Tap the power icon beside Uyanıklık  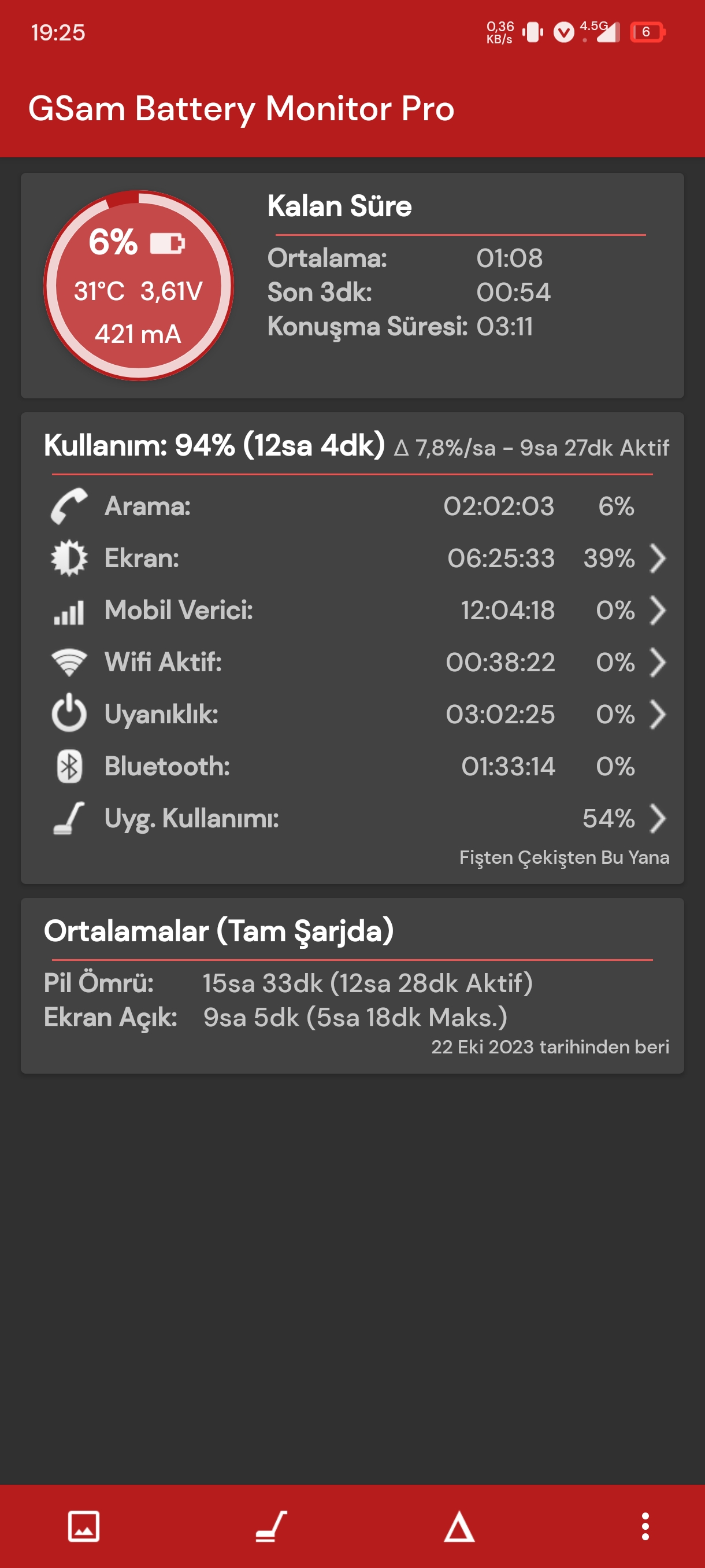[x=69, y=713]
